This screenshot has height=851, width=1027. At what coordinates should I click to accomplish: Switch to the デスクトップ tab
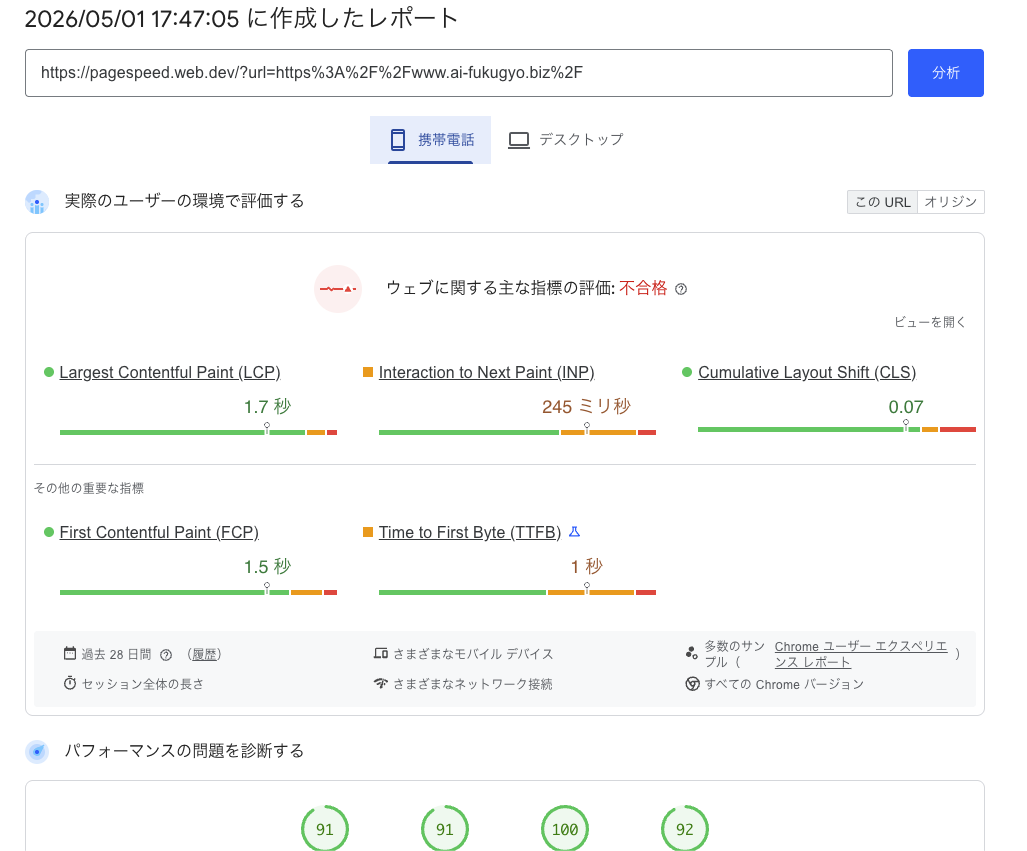(567, 140)
